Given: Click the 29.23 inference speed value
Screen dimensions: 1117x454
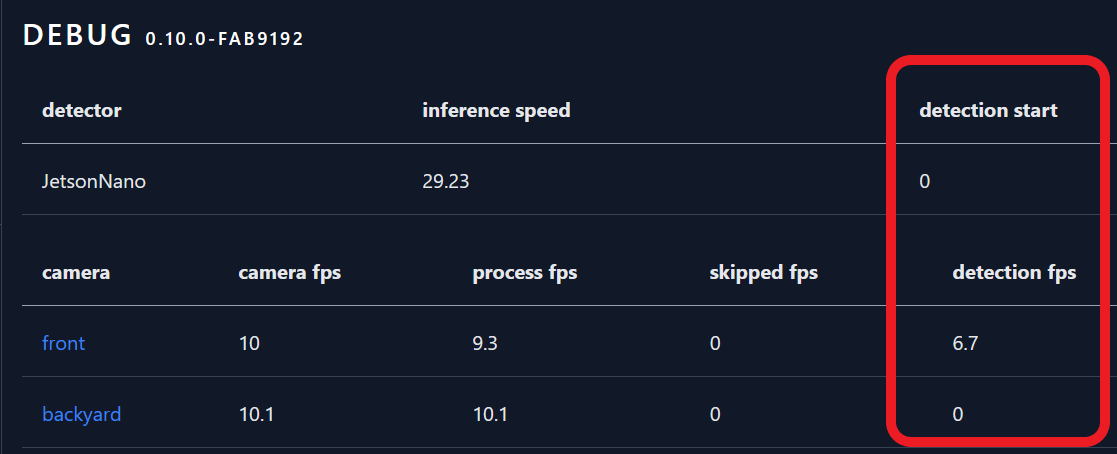Looking at the screenshot, I should pyautogui.click(x=446, y=181).
